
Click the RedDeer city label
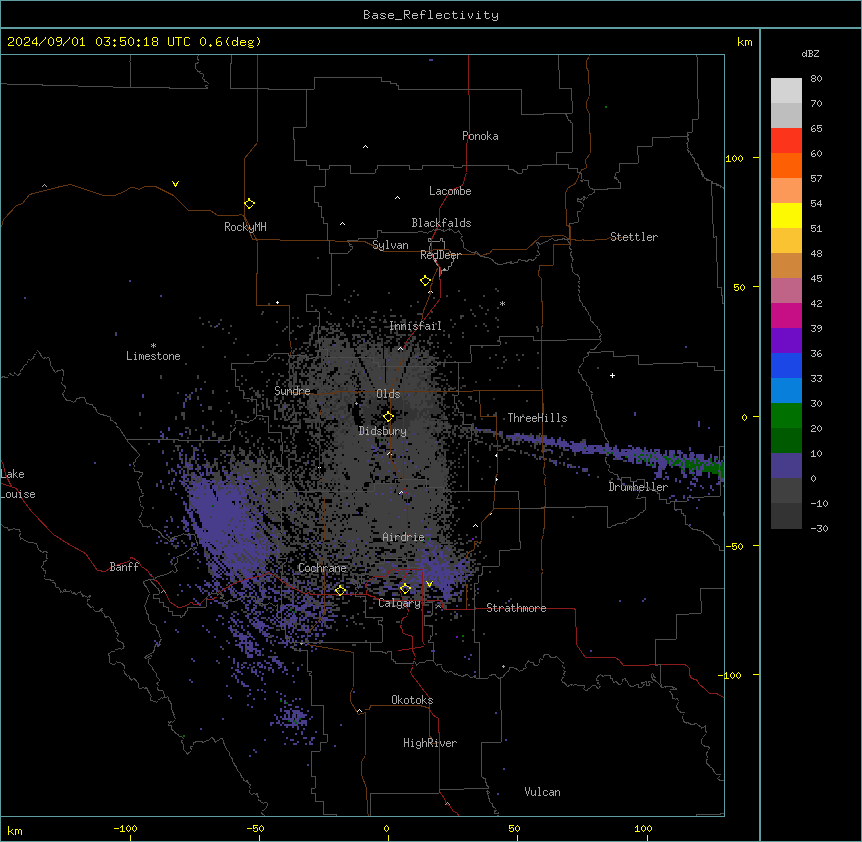pyautogui.click(x=440, y=255)
